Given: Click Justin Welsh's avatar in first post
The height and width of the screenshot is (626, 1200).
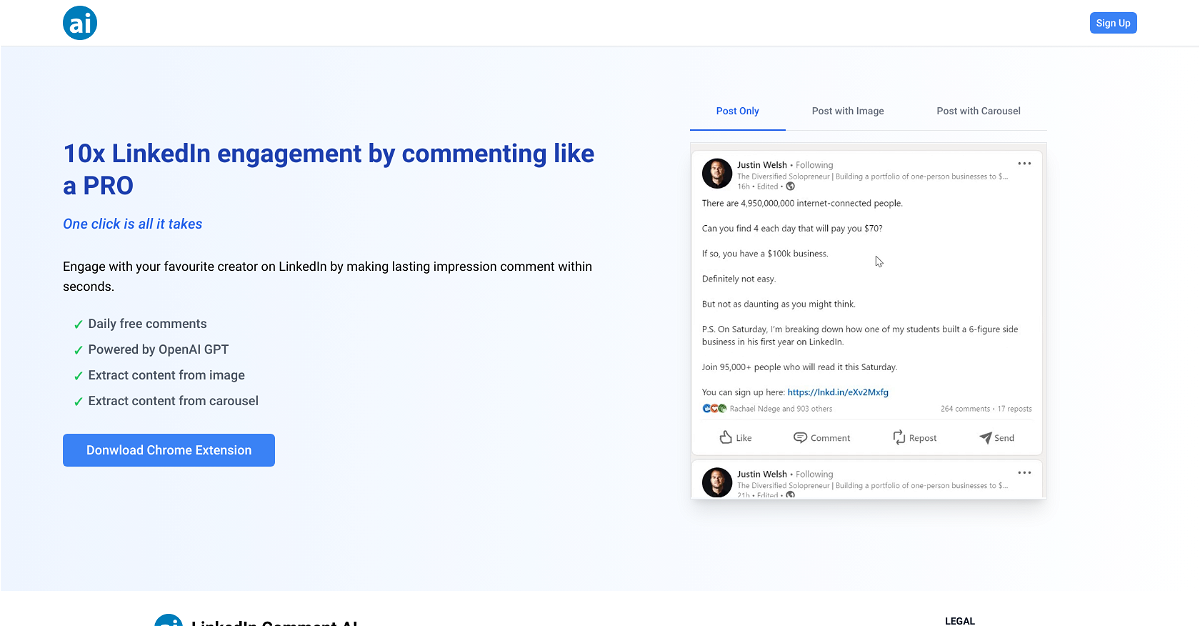Looking at the screenshot, I should pos(717,174).
